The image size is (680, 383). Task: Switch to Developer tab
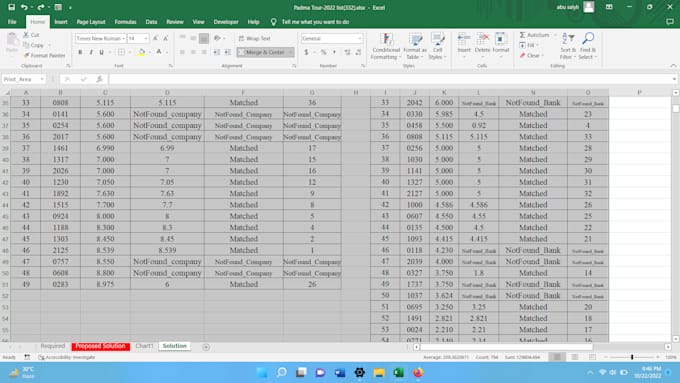click(x=226, y=22)
